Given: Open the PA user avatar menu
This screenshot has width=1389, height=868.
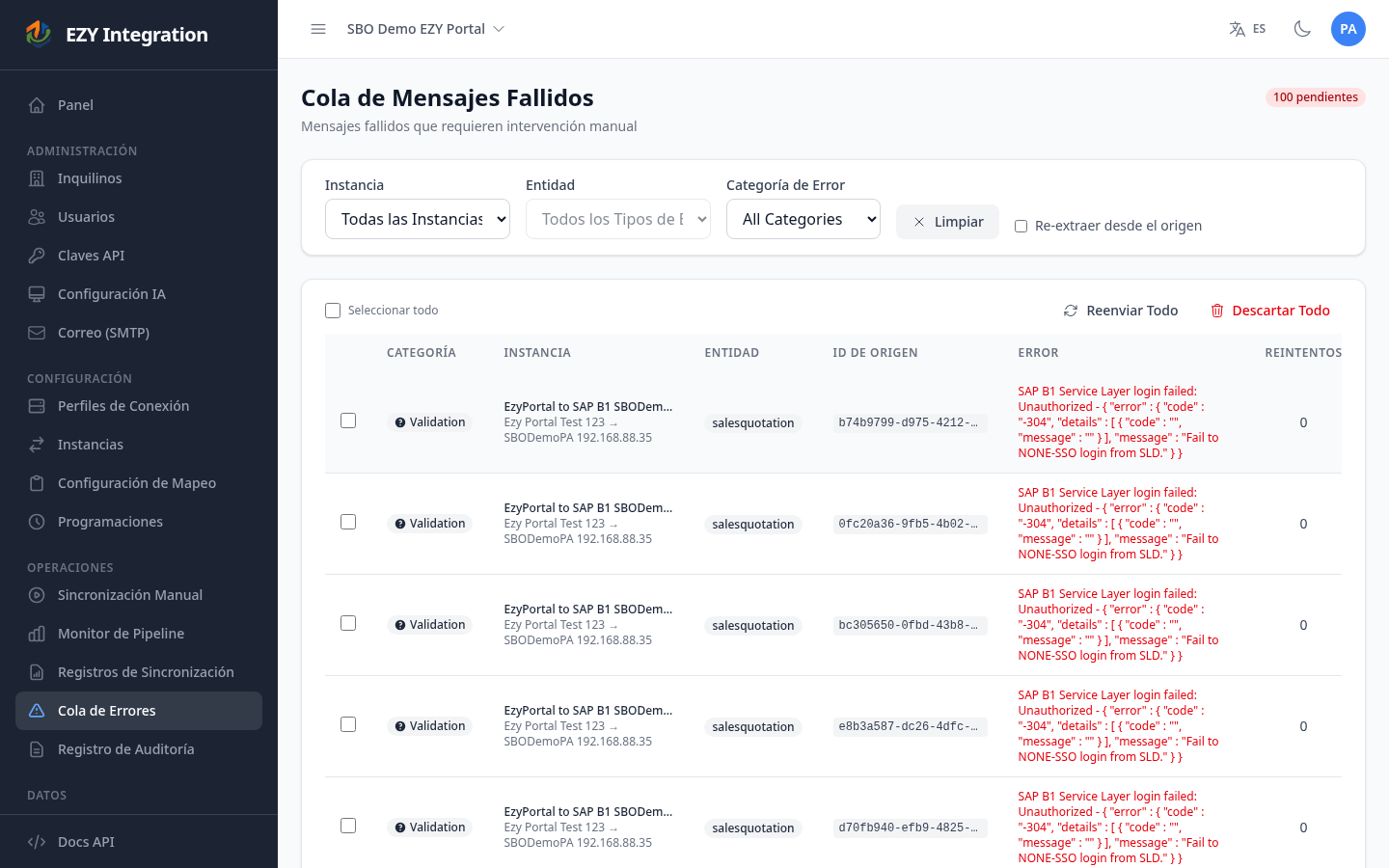Looking at the screenshot, I should pyautogui.click(x=1348, y=29).
